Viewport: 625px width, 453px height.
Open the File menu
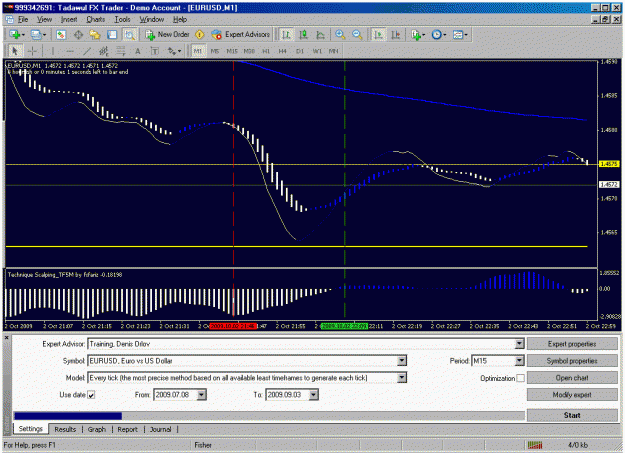coord(23,20)
